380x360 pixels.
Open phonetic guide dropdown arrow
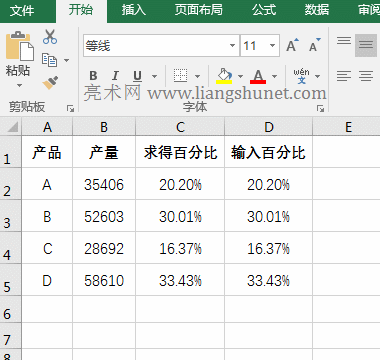click(317, 76)
